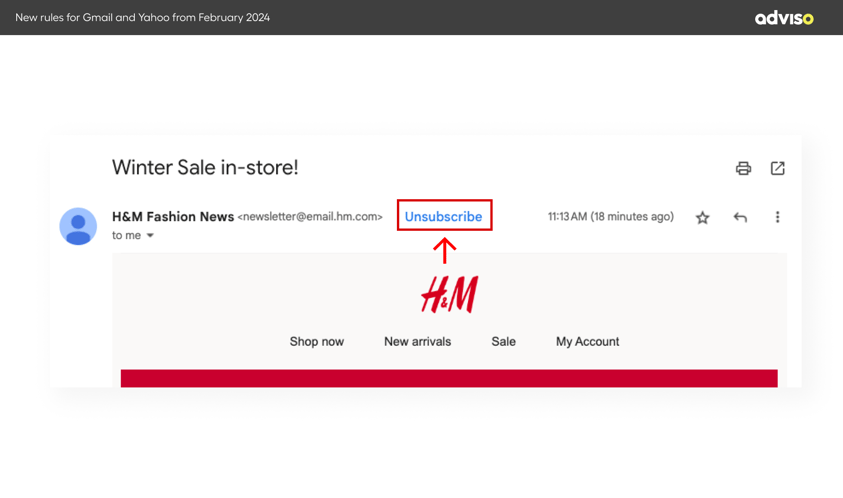Click the reply arrow icon
The width and height of the screenshot is (843, 498).
740,217
